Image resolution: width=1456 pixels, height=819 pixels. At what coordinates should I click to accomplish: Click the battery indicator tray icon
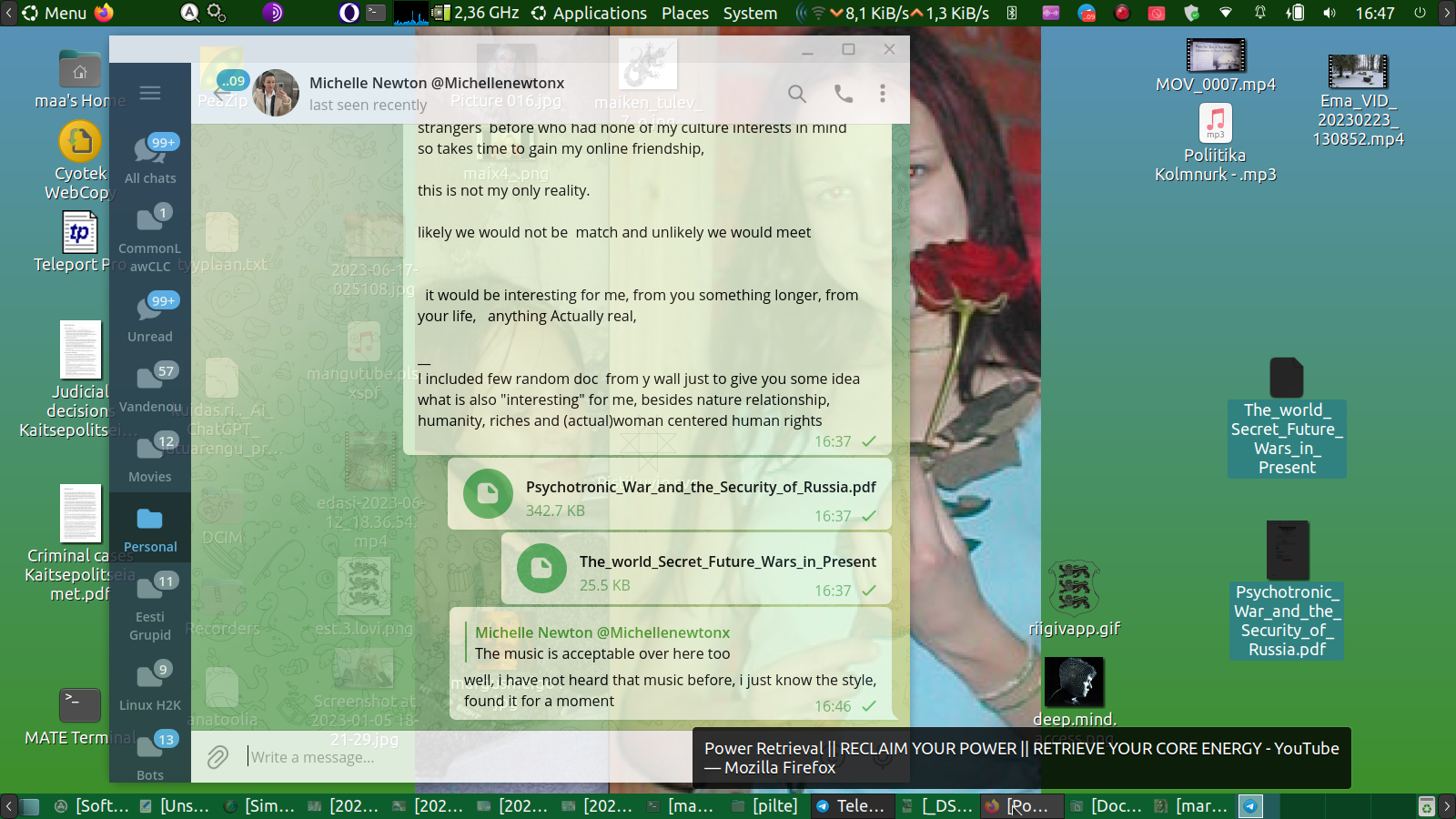tap(1295, 13)
